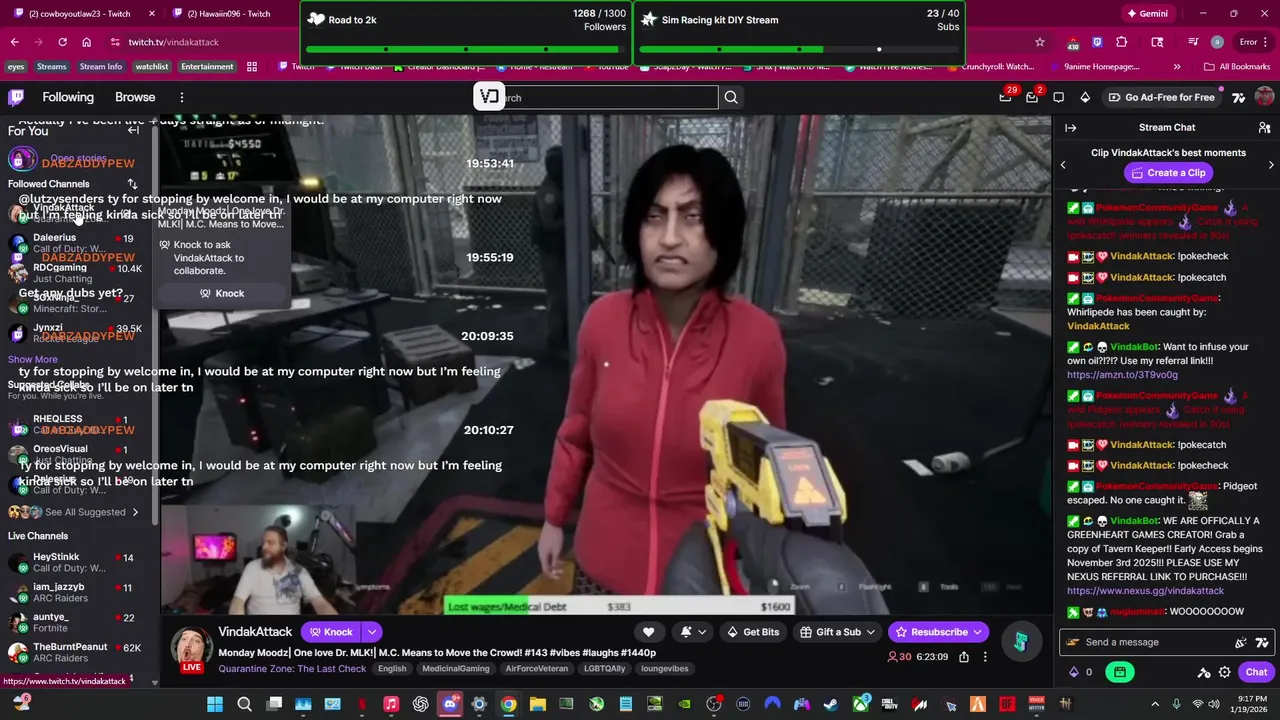Collapse the Stream Chat panel arrow
The height and width of the screenshot is (720, 1280).
(x=1070, y=128)
